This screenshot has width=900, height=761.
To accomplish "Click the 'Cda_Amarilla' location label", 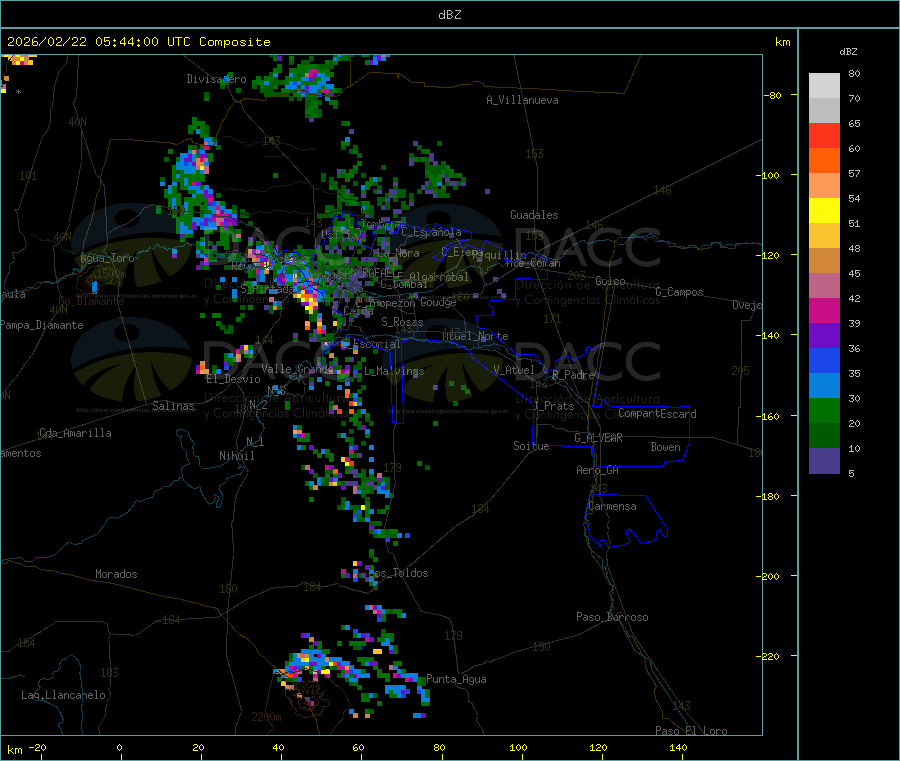I will click(x=75, y=433).
